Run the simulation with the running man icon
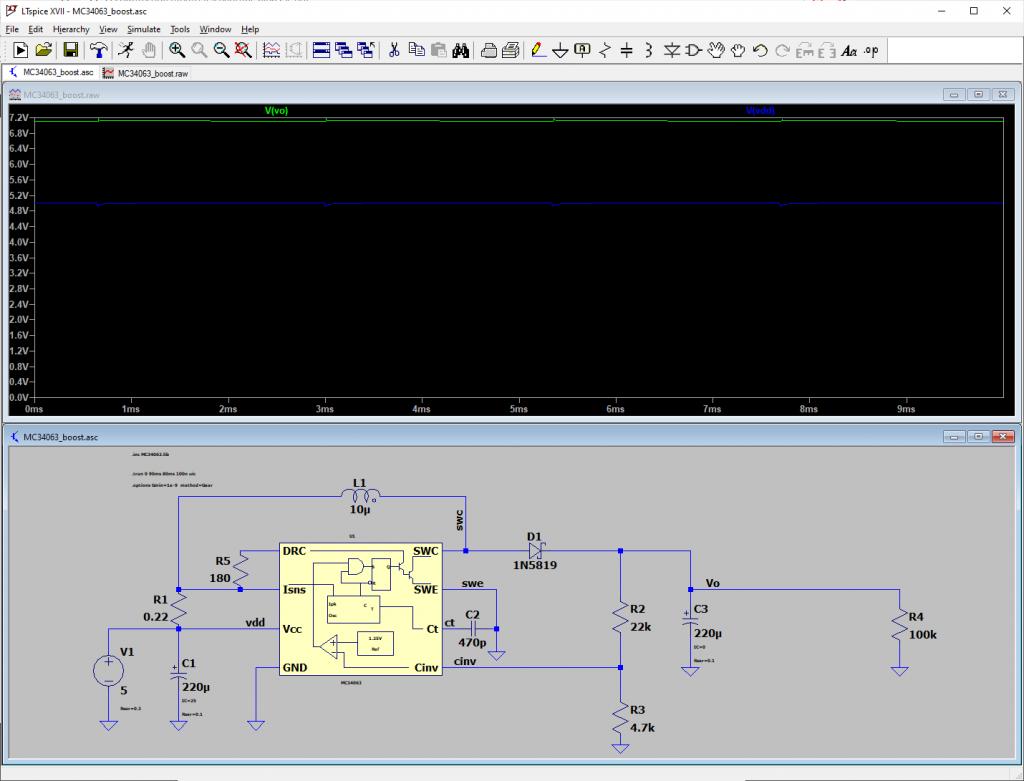Image resolution: width=1024 pixels, height=781 pixels. tap(126, 50)
